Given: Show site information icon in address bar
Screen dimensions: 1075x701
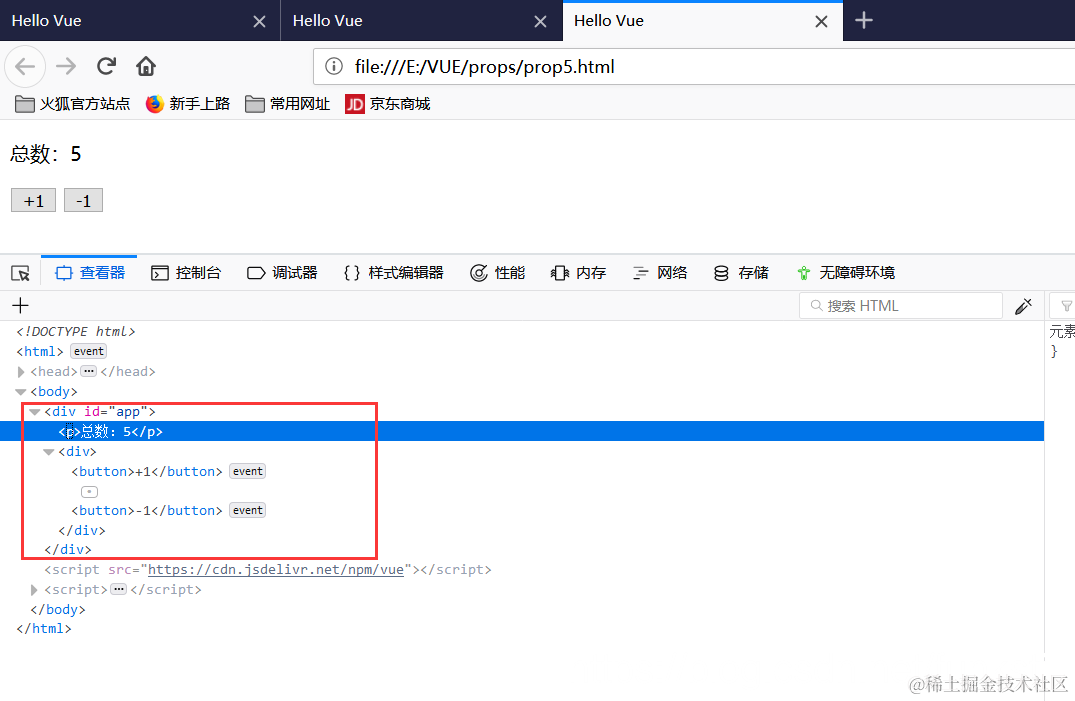Looking at the screenshot, I should [334, 67].
